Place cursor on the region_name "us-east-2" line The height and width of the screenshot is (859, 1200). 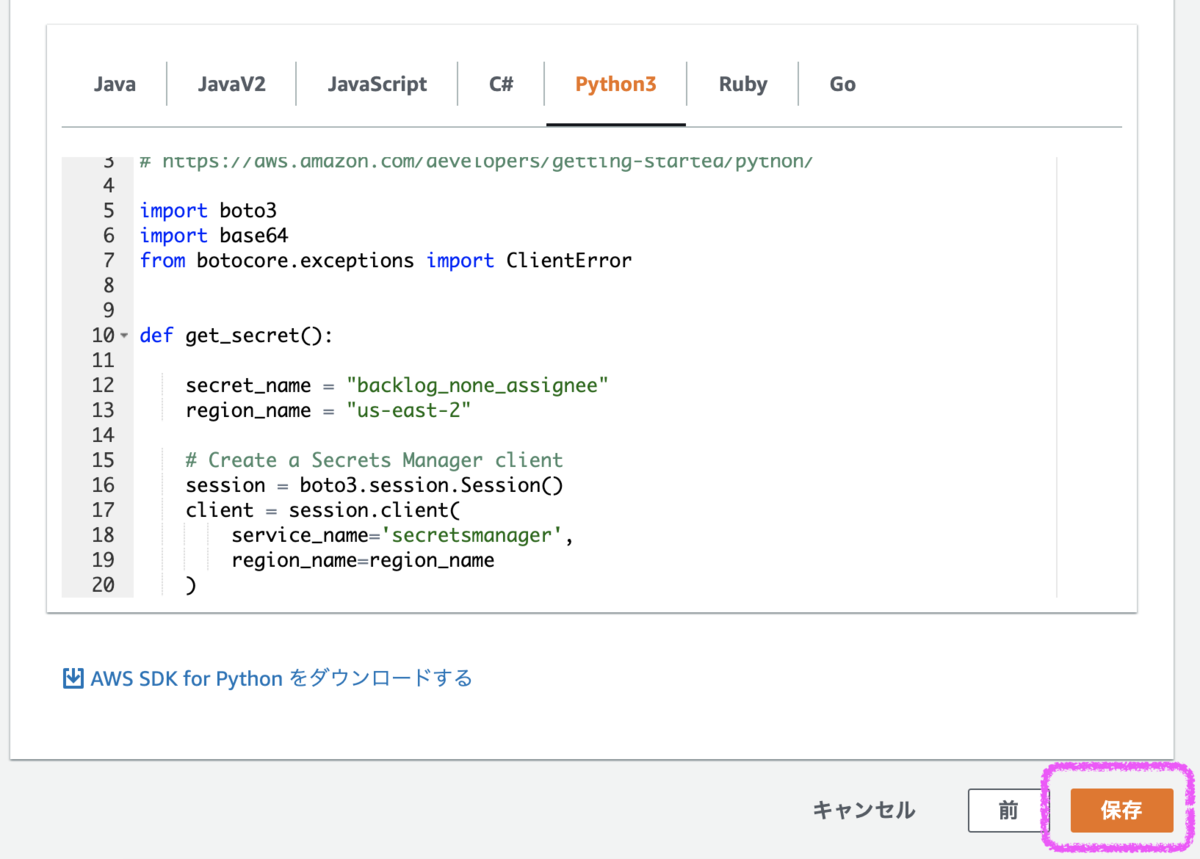point(327,411)
